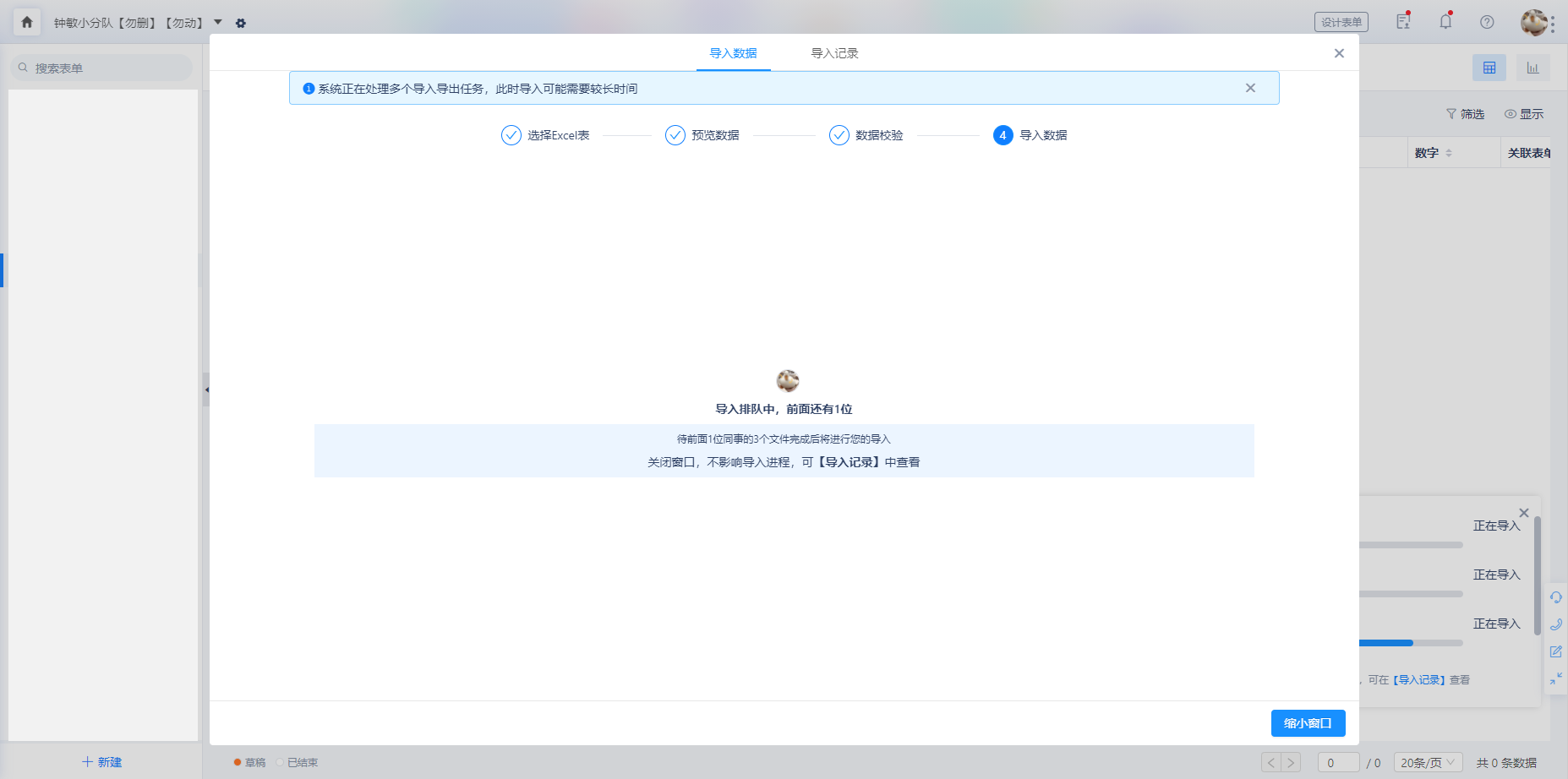
Task: Click the third import progress bar
Action: pyautogui.click(x=1412, y=643)
